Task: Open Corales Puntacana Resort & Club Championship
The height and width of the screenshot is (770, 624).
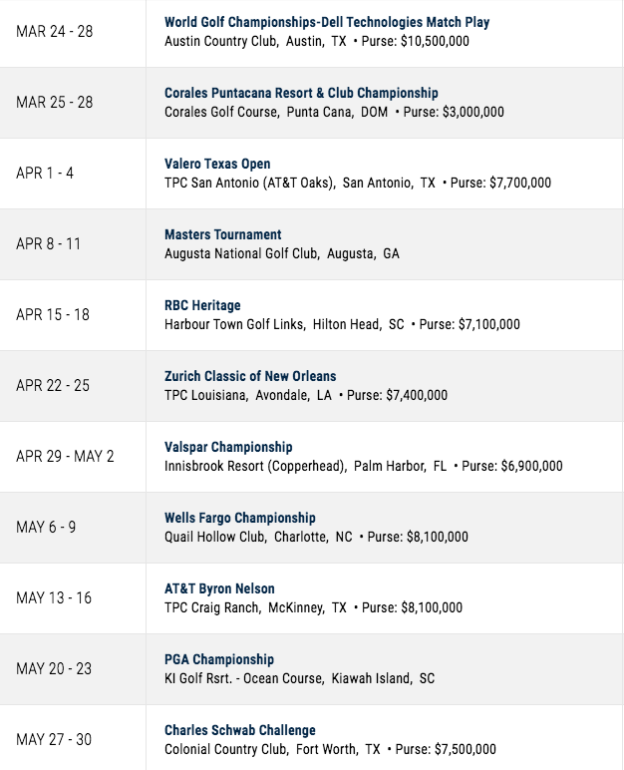Action: 301,93
